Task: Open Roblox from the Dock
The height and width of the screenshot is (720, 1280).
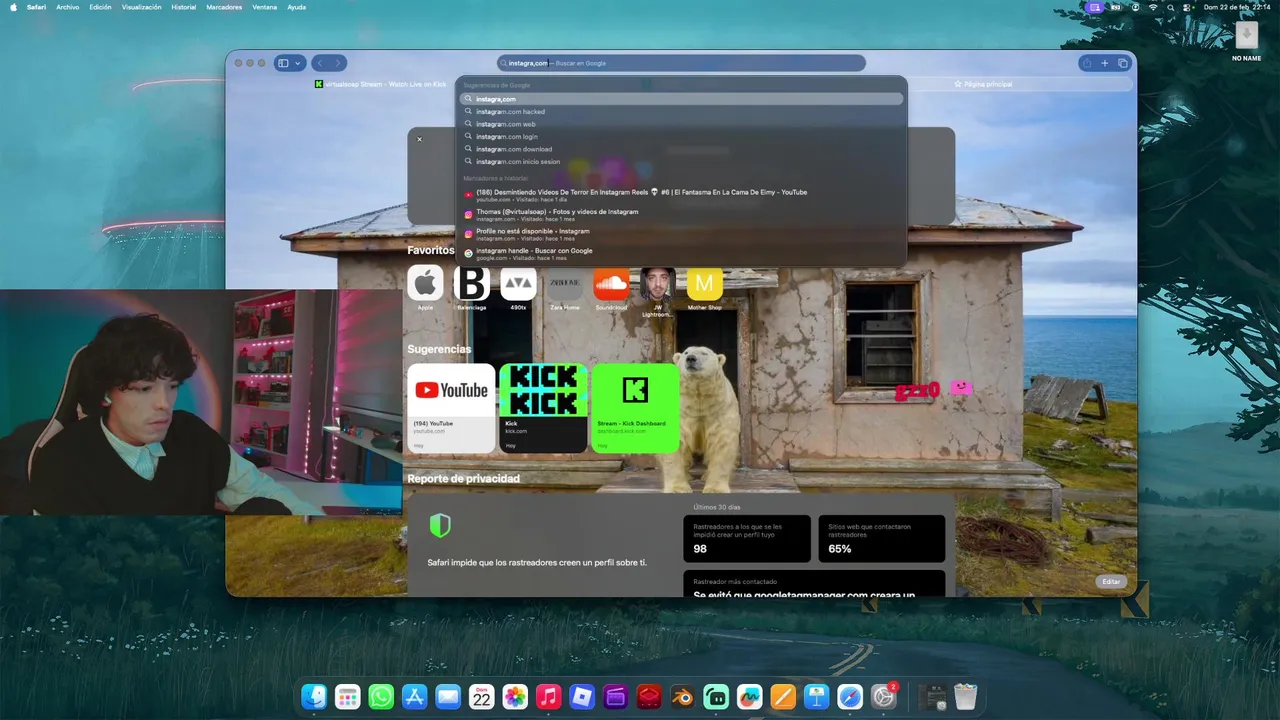Action: pyautogui.click(x=582, y=697)
